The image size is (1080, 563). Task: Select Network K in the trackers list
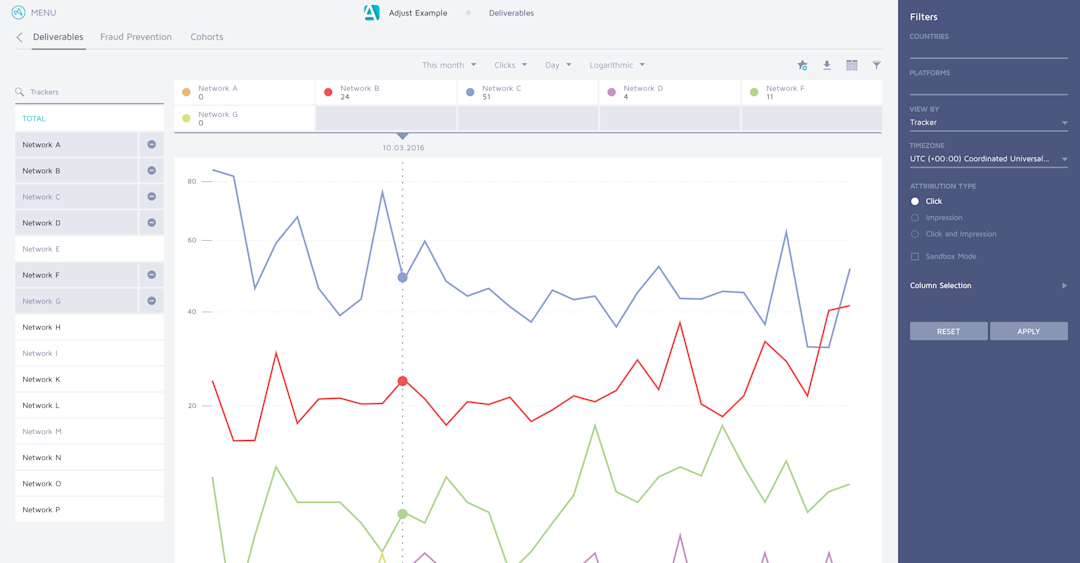(90, 380)
